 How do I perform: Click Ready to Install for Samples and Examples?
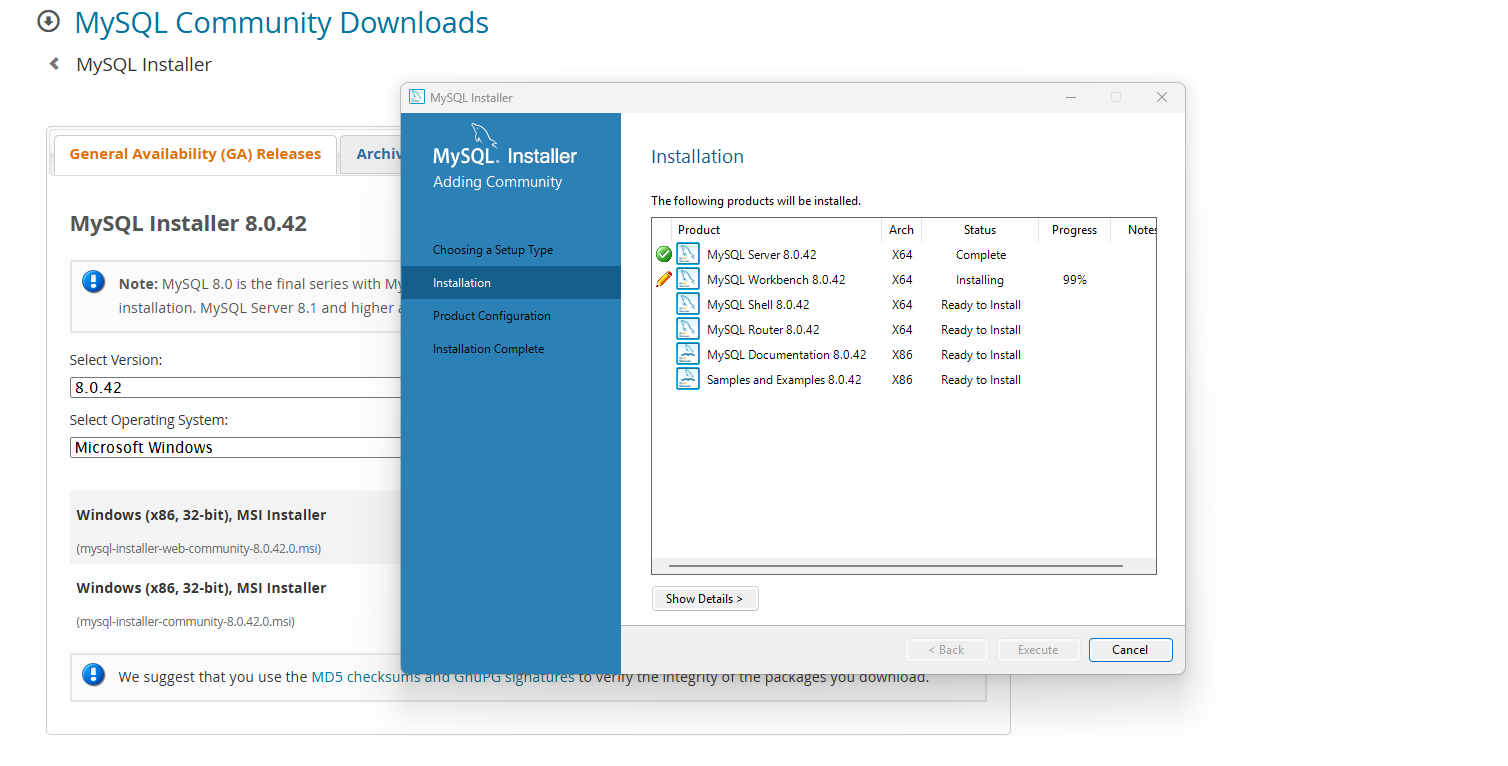[x=981, y=380]
